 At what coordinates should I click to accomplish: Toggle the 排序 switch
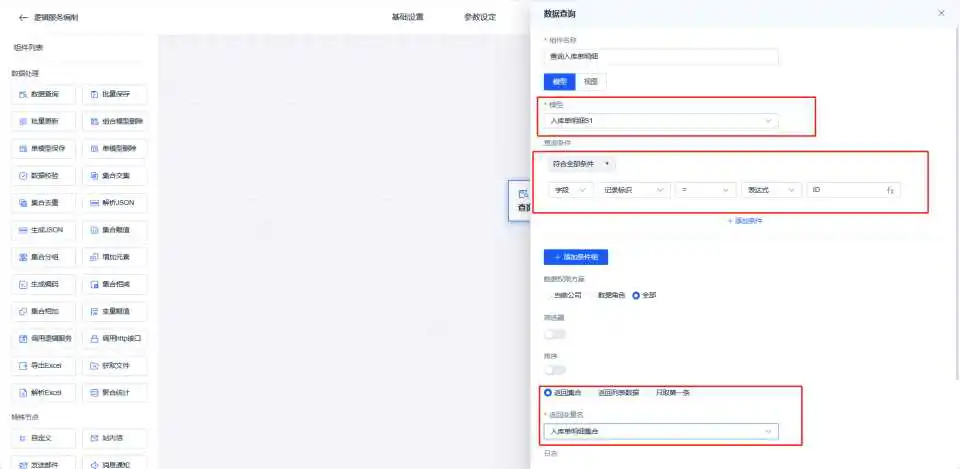(x=555, y=370)
